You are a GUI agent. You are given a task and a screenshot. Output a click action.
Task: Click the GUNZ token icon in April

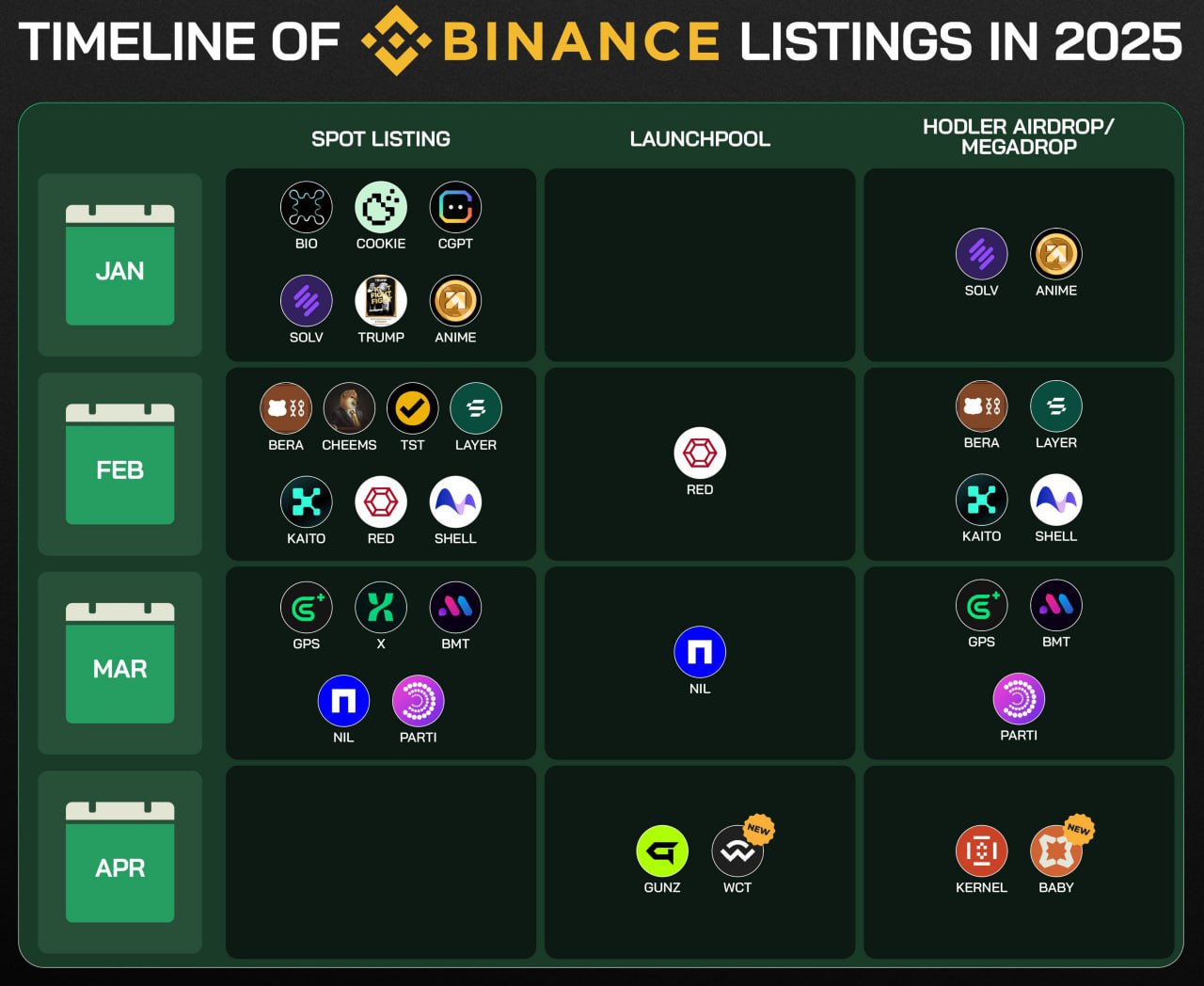pyautogui.click(x=662, y=851)
